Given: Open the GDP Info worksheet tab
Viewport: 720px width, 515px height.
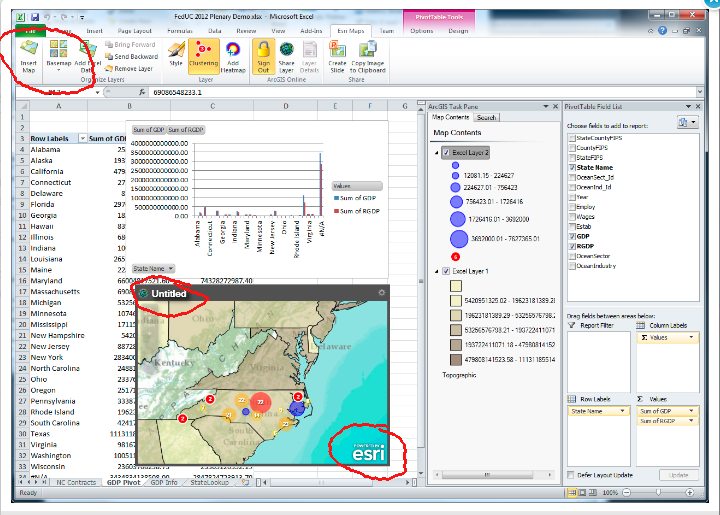Looking at the screenshot, I should coord(163,482).
